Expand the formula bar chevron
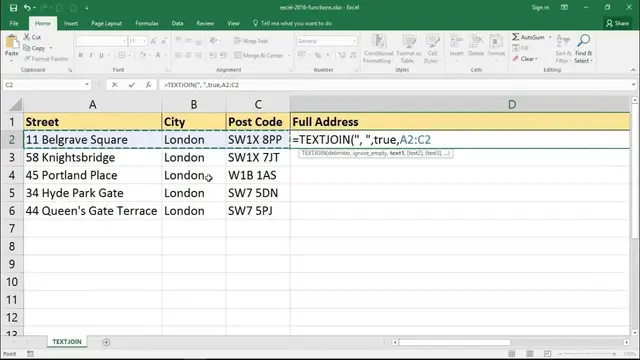 pos(633,85)
